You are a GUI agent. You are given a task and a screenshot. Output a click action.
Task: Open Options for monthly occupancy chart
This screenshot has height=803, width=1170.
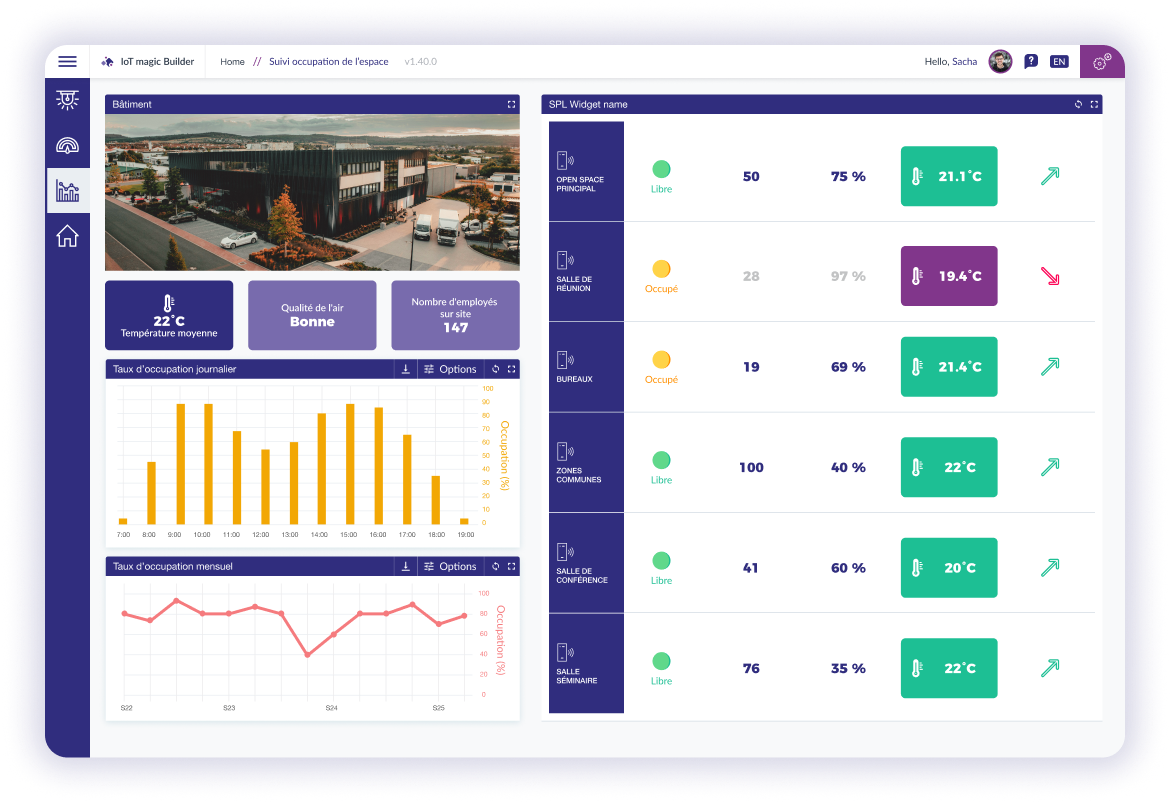pos(450,566)
